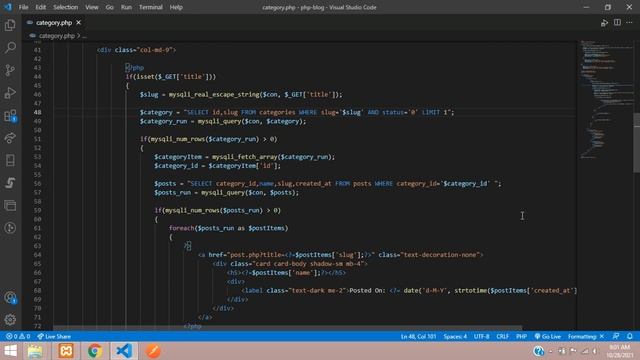Viewport: 640px width, 360px height.
Task: Open the Source Control view
Action: [x=10, y=70]
